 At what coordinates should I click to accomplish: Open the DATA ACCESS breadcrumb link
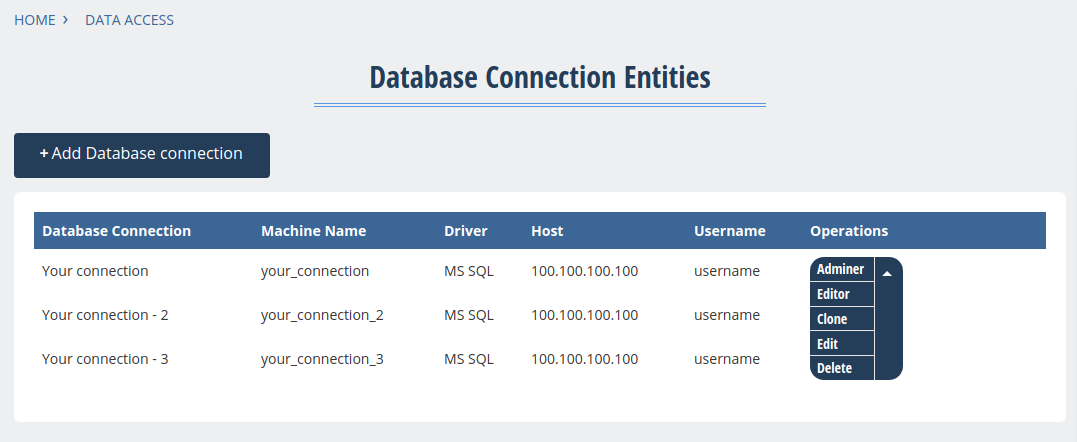click(129, 20)
